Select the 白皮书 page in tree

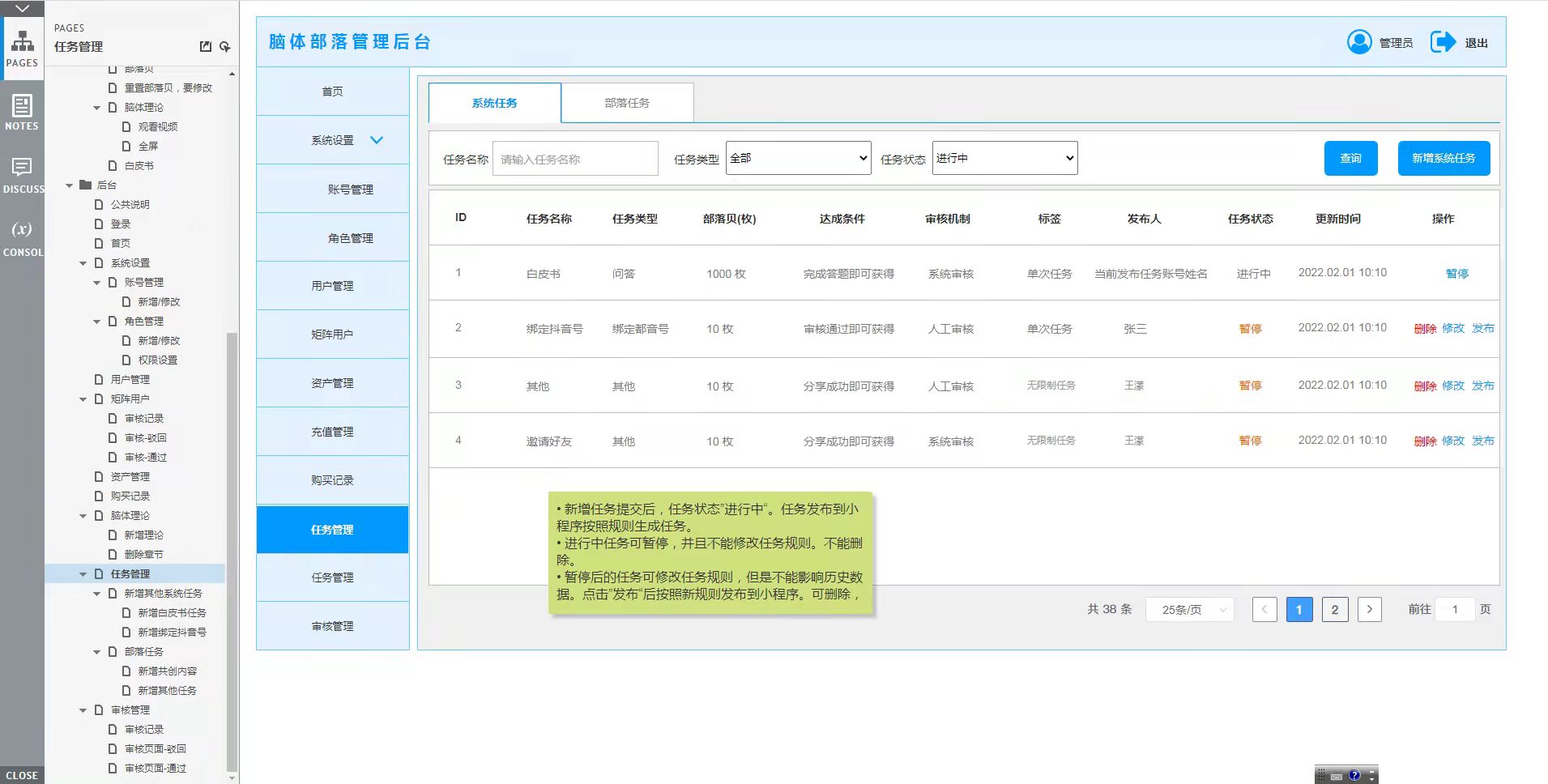(139, 165)
